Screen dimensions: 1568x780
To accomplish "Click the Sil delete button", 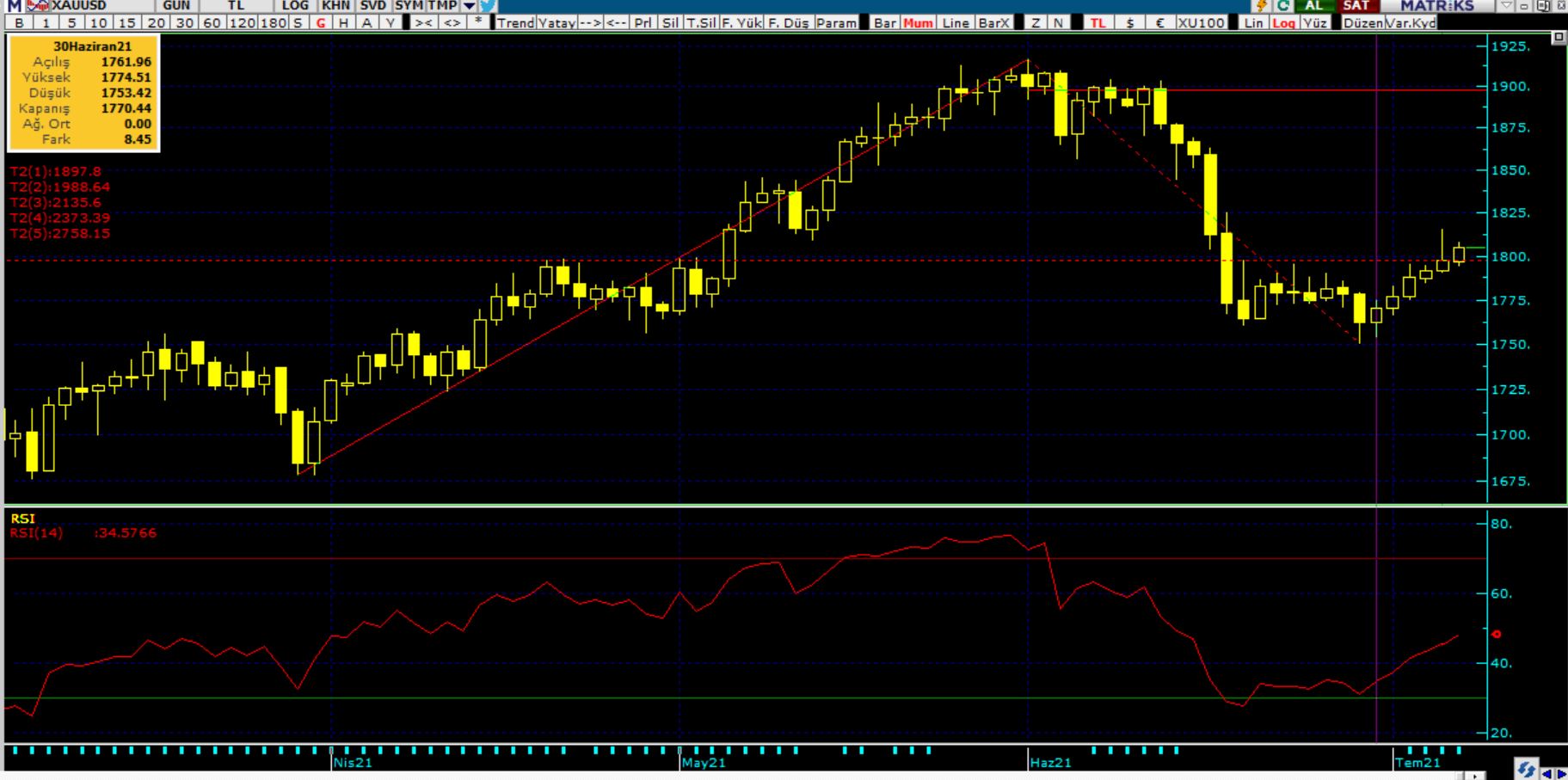I will 670,23.
